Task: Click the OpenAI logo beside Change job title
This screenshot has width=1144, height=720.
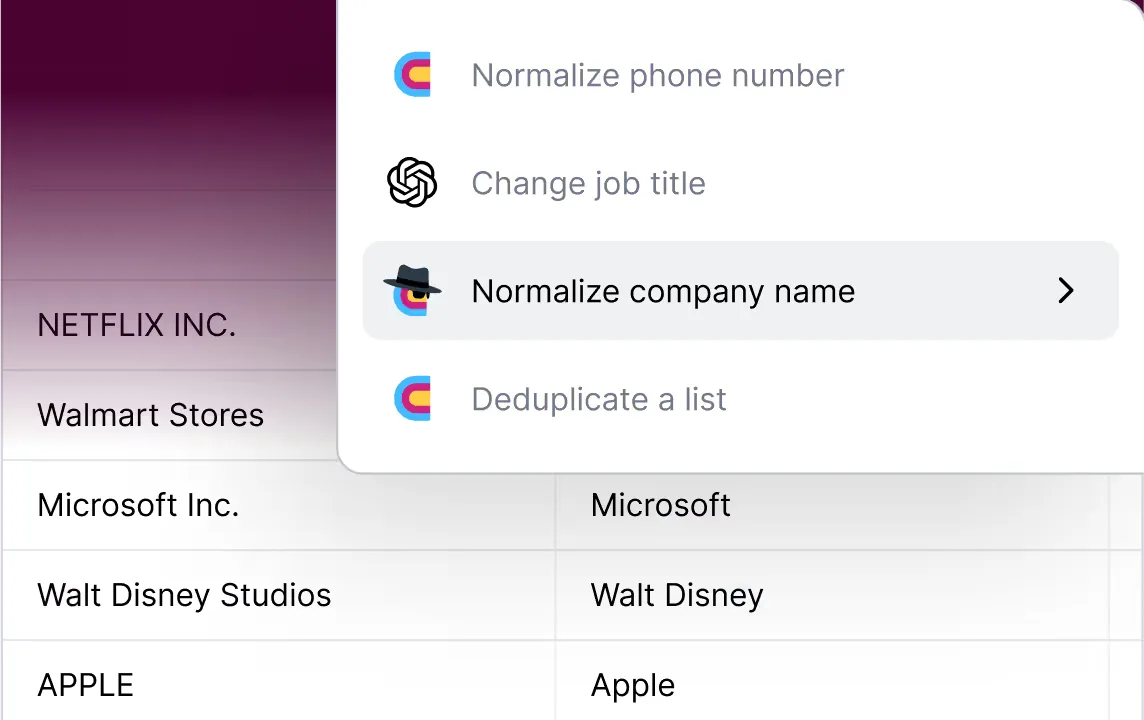Action: (x=412, y=183)
